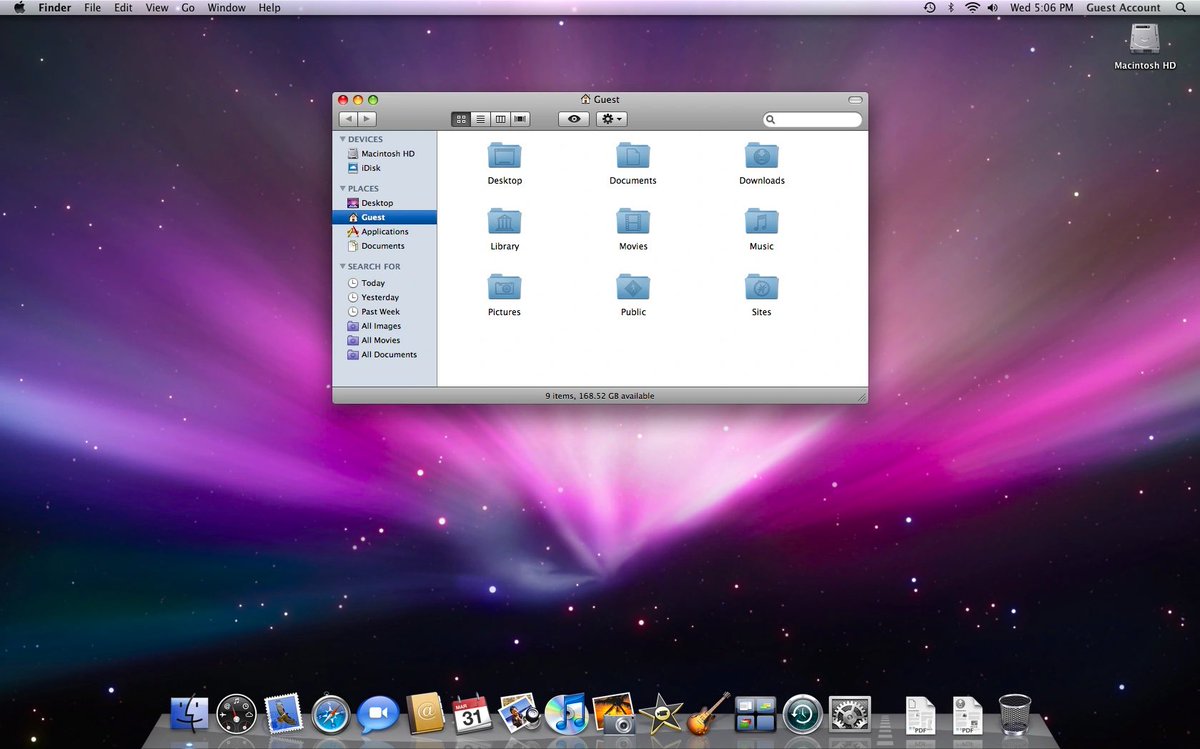Open the Downloads folder icon
This screenshot has width=1200, height=749.
click(x=762, y=156)
